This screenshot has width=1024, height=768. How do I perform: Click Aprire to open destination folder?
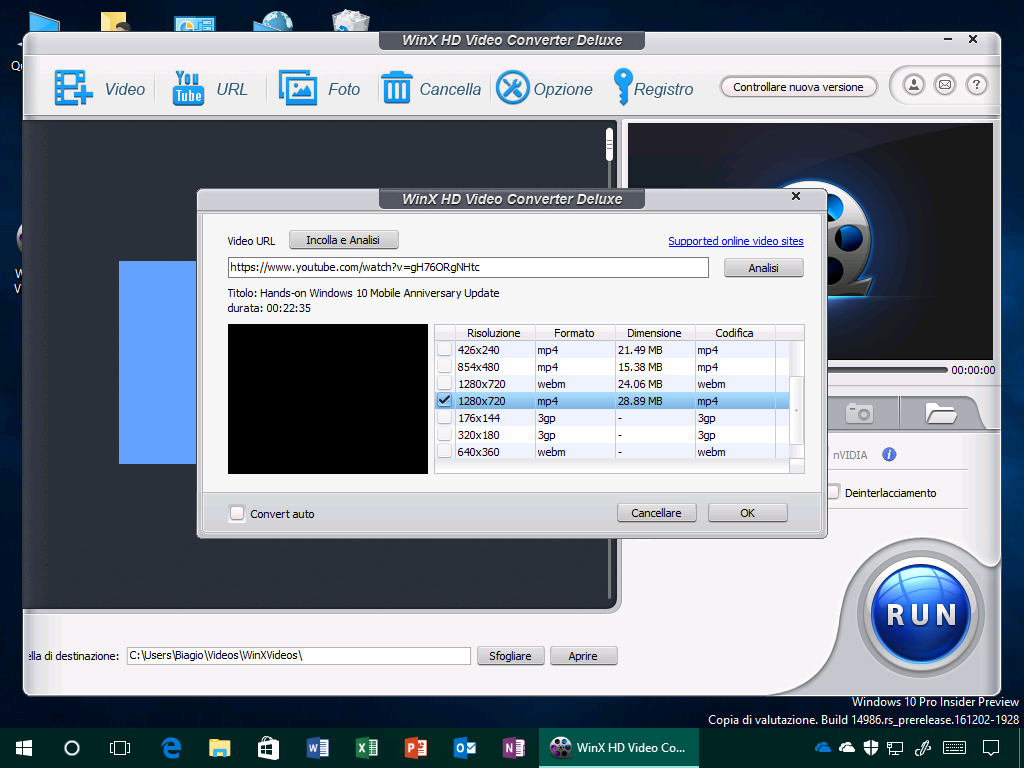(583, 656)
